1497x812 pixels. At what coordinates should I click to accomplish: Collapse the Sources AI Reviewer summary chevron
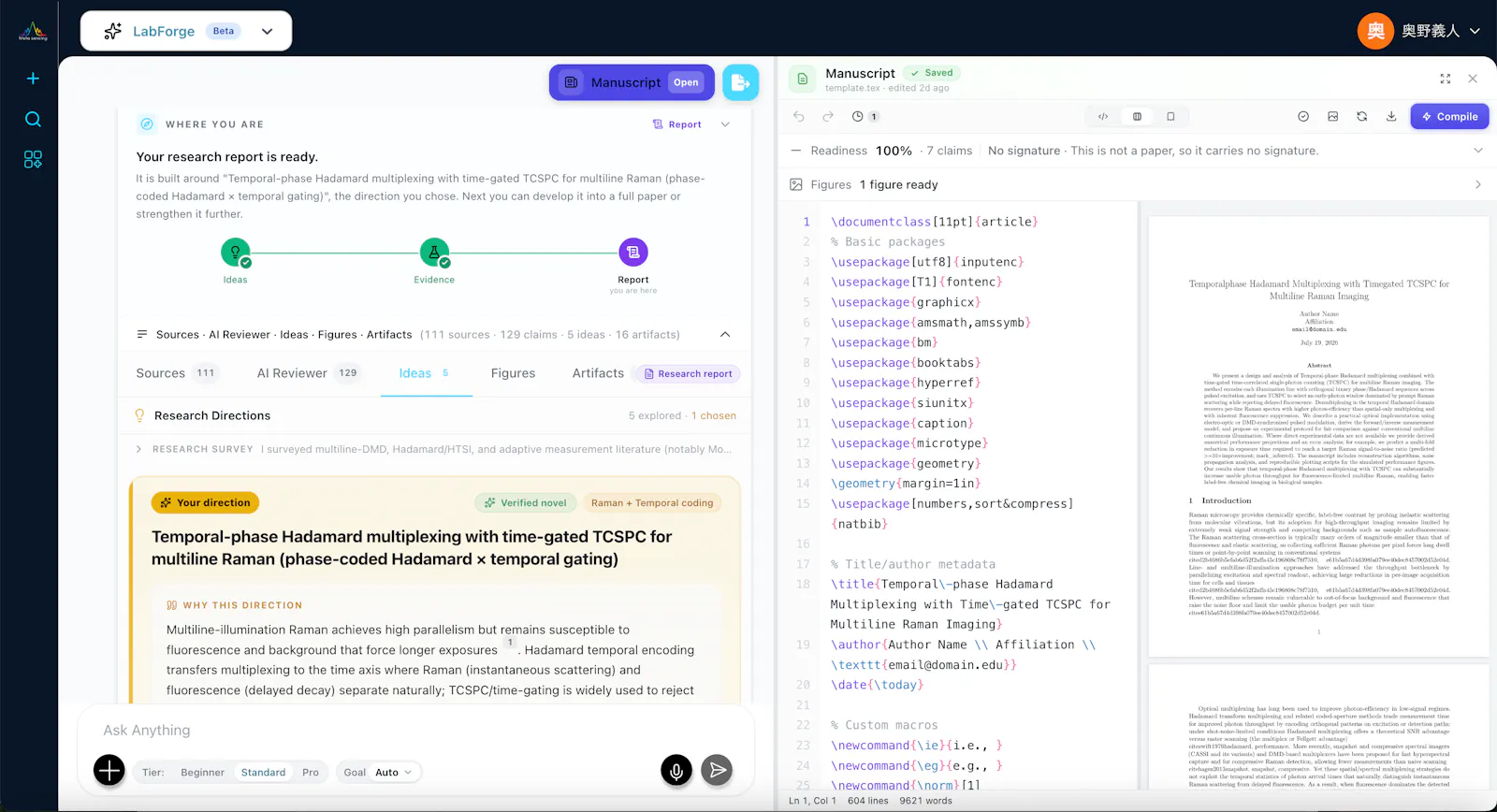coord(725,335)
